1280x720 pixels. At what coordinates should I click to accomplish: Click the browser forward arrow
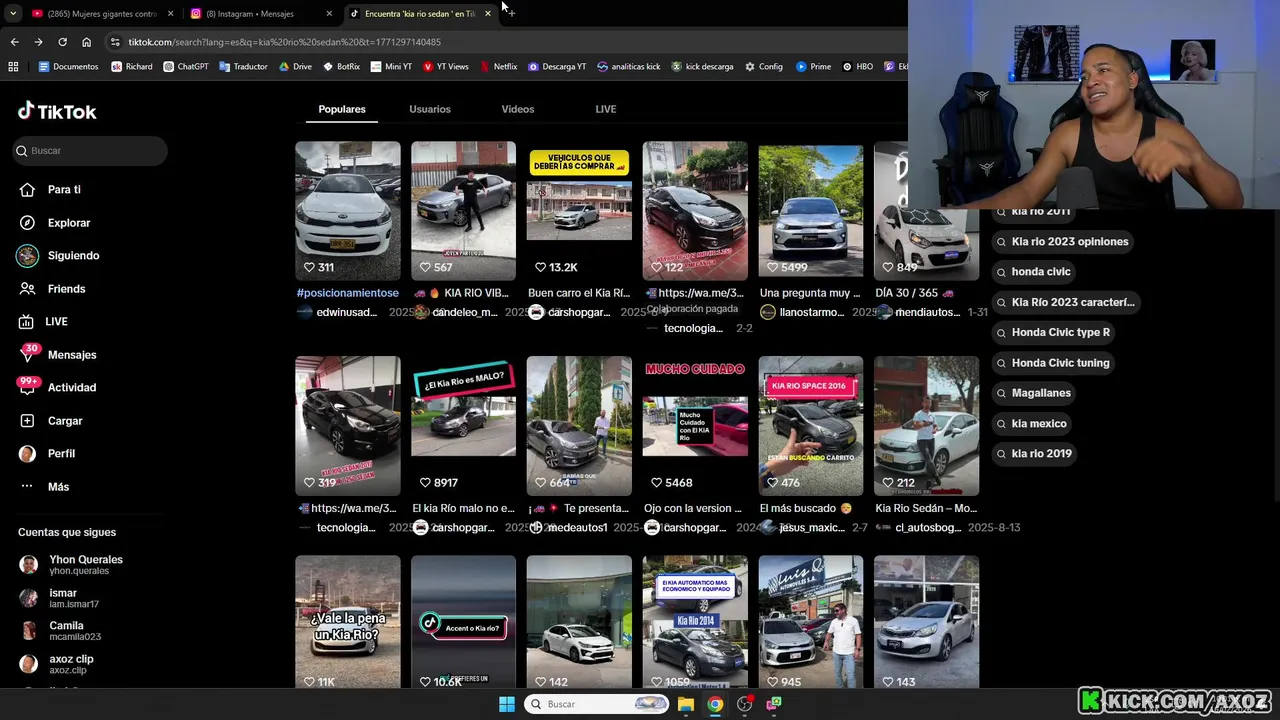click(38, 42)
